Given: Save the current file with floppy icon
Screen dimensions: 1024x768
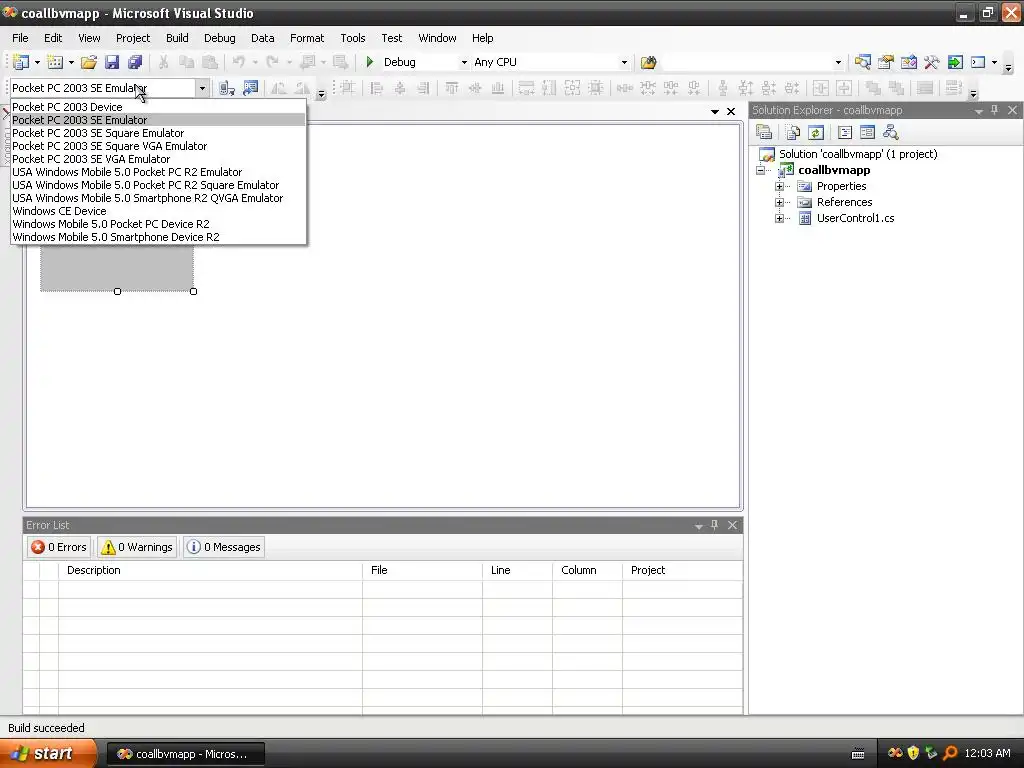Looking at the screenshot, I should point(112,62).
